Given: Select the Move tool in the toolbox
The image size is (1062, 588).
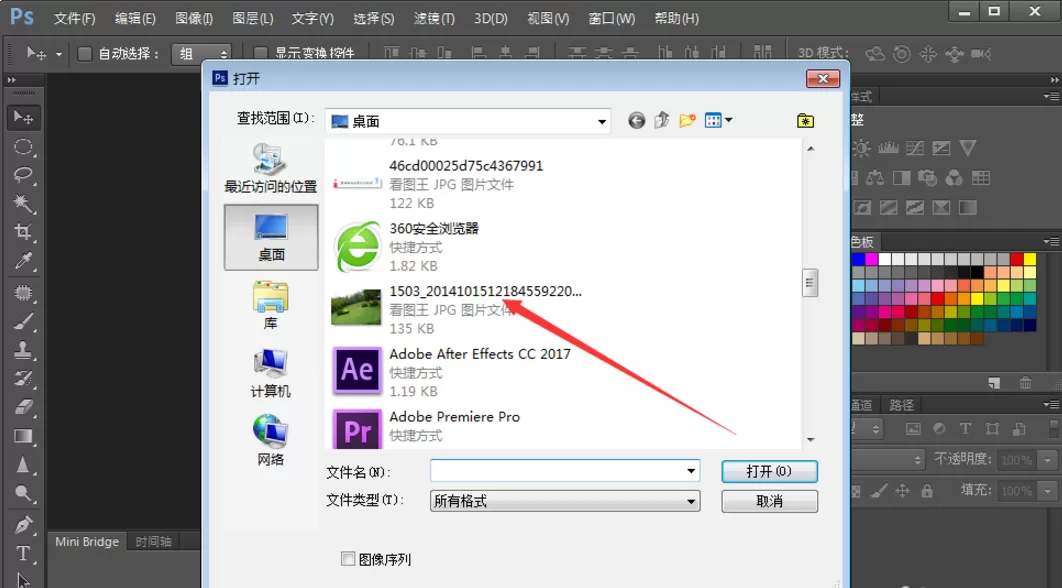Looking at the screenshot, I should pos(23,118).
